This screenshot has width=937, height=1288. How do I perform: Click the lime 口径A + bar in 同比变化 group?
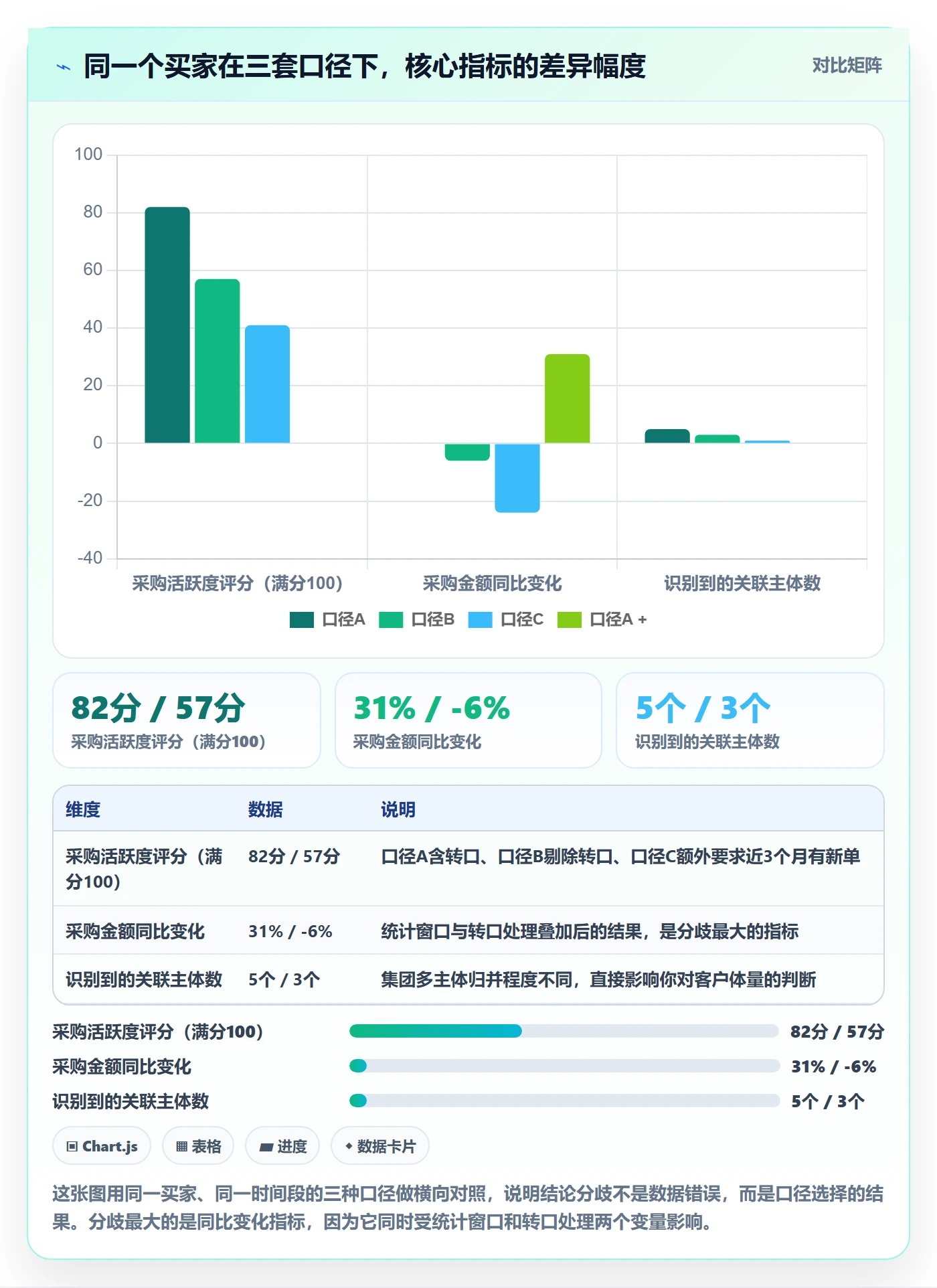click(x=568, y=398)
